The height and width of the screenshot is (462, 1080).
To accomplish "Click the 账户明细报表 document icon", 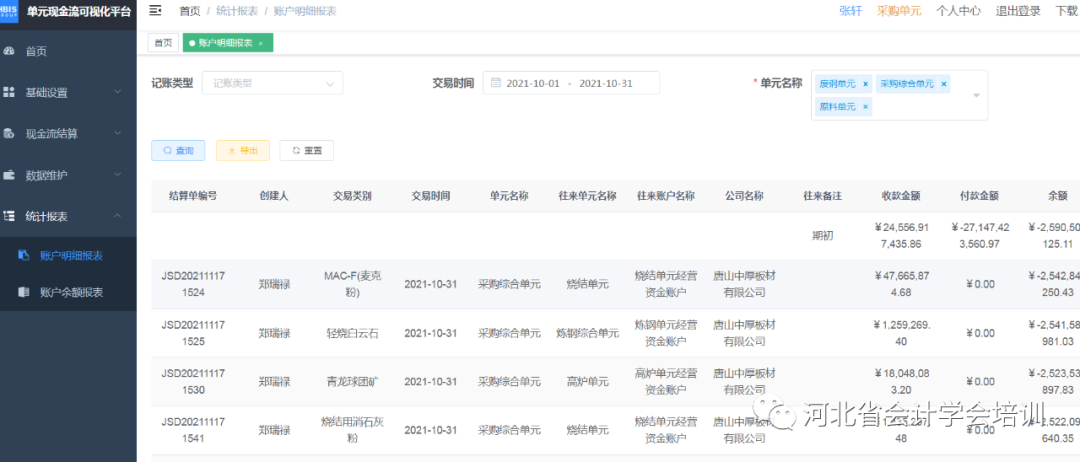I will point(24,255).
